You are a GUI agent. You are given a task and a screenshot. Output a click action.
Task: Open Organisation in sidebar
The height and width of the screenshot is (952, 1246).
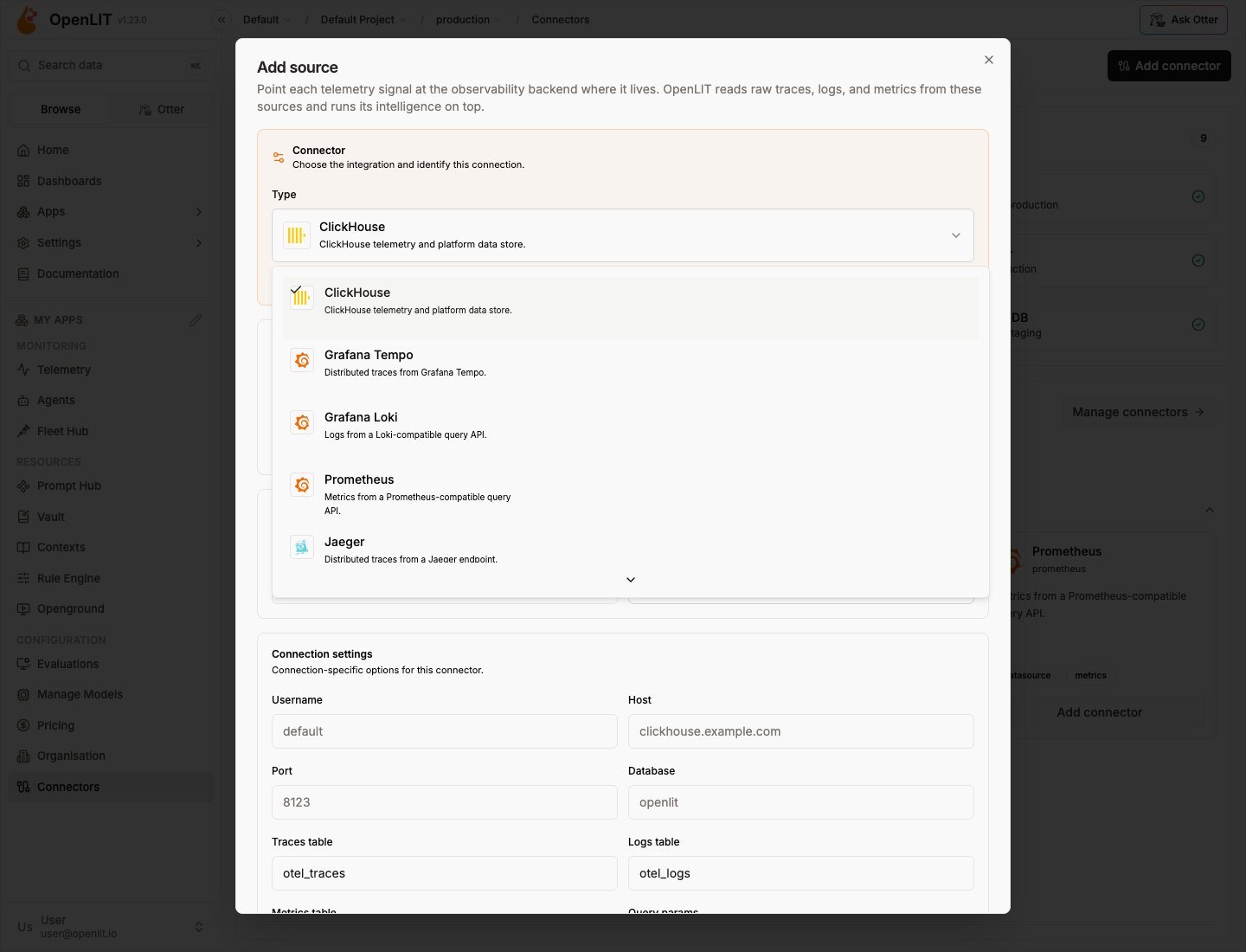[x=112, y=756]
